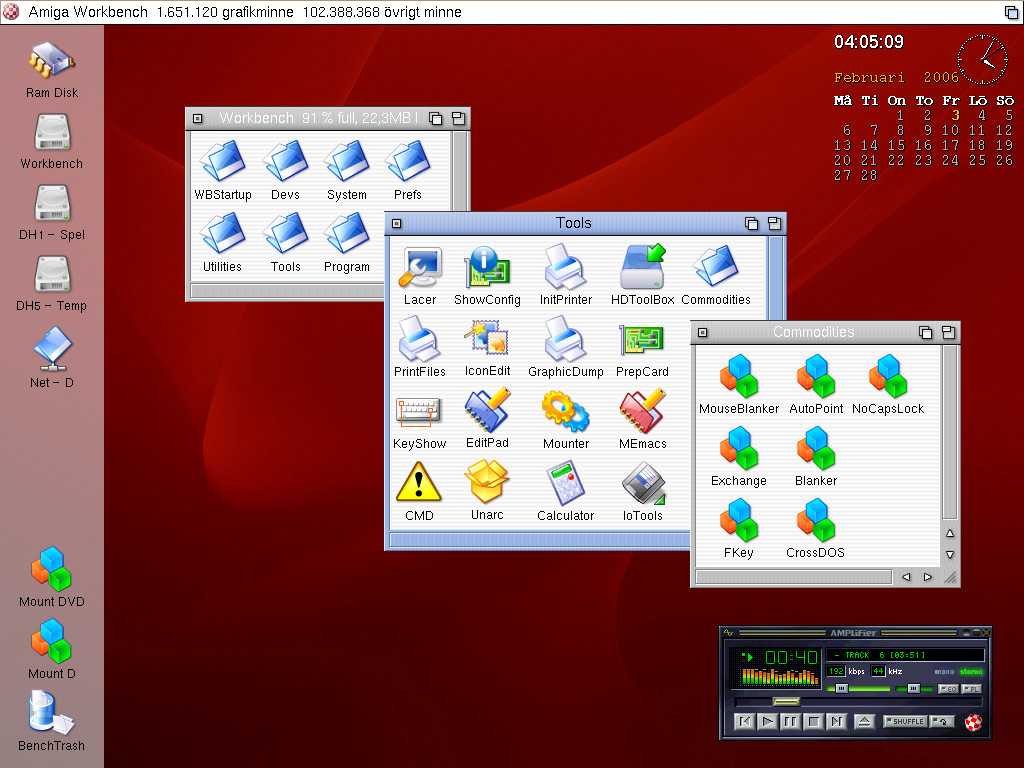Toggle SHUFFLE in AMPLiFier player

point(904,722)
